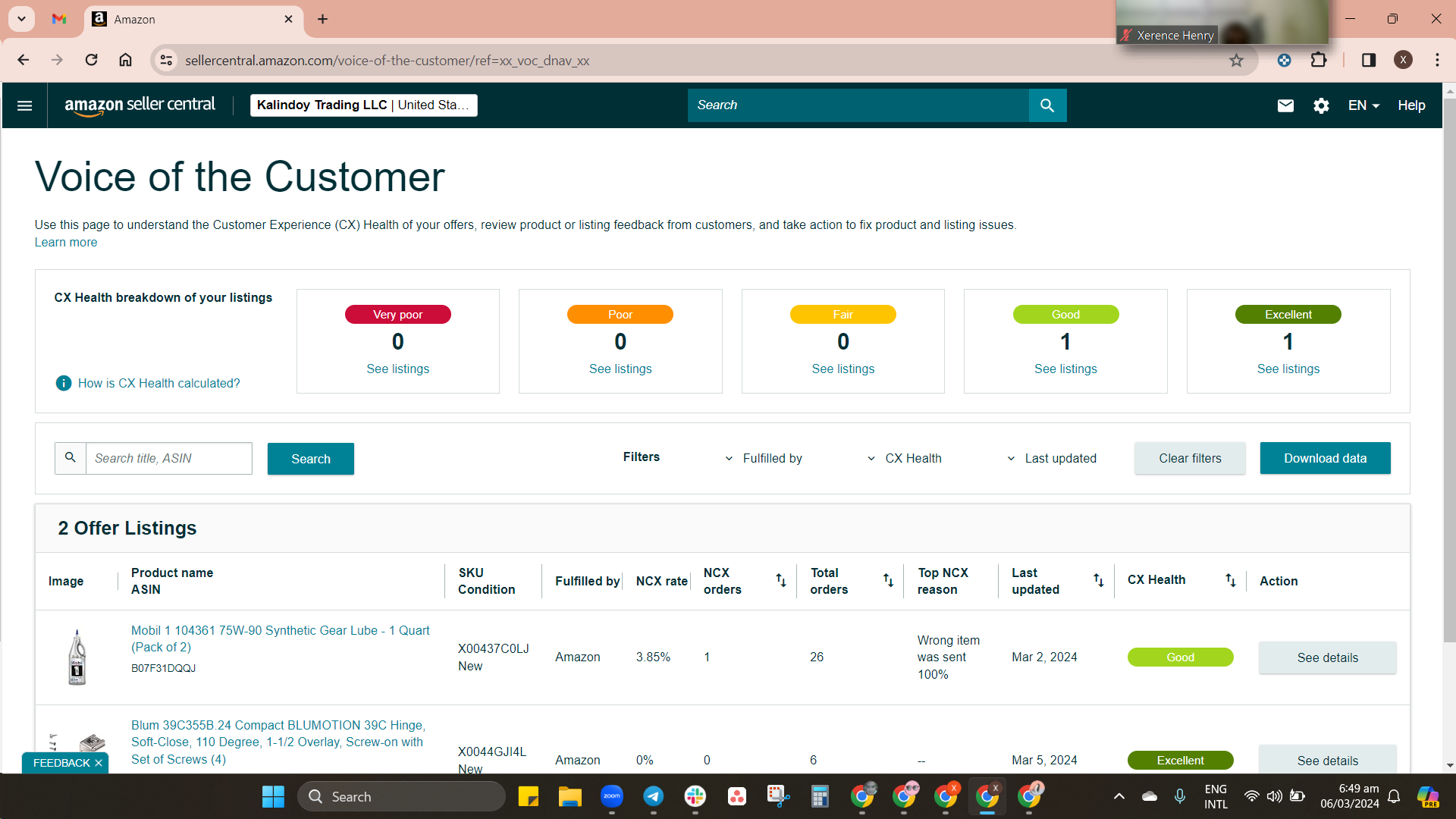This screenshot has height=819, width=1456.
Task: View site information in address bar
Action: 166,60
